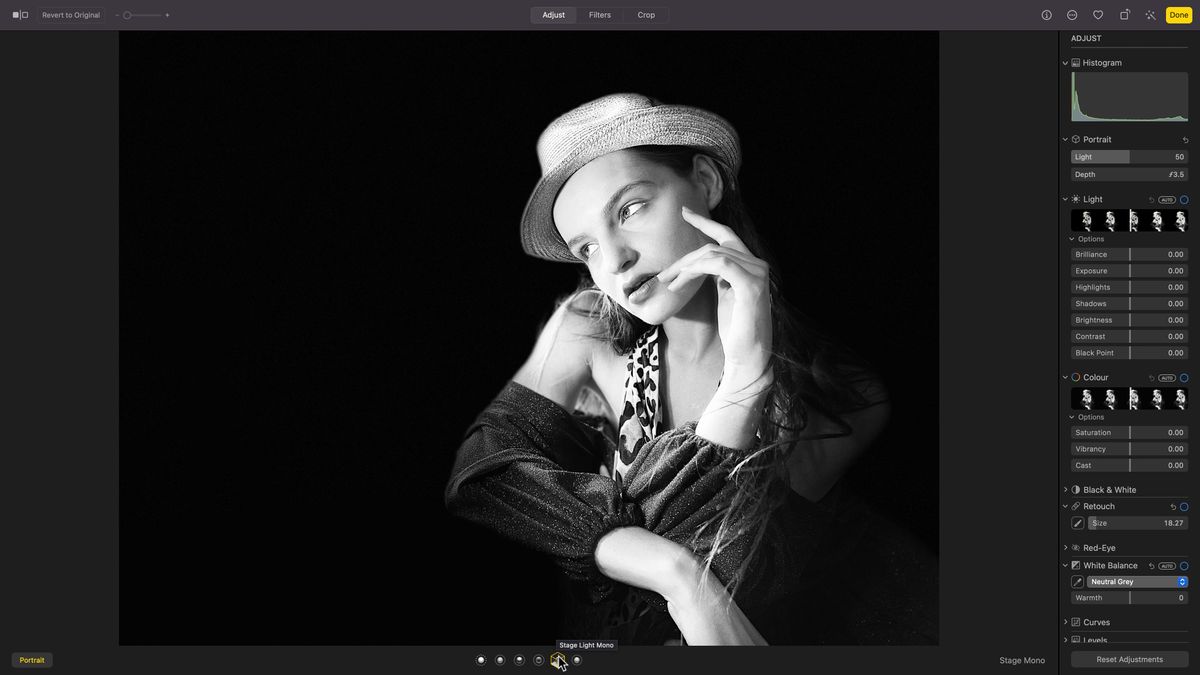1200x675 pixels.
Task: Rotate the image
Action: coord(1124,15)
